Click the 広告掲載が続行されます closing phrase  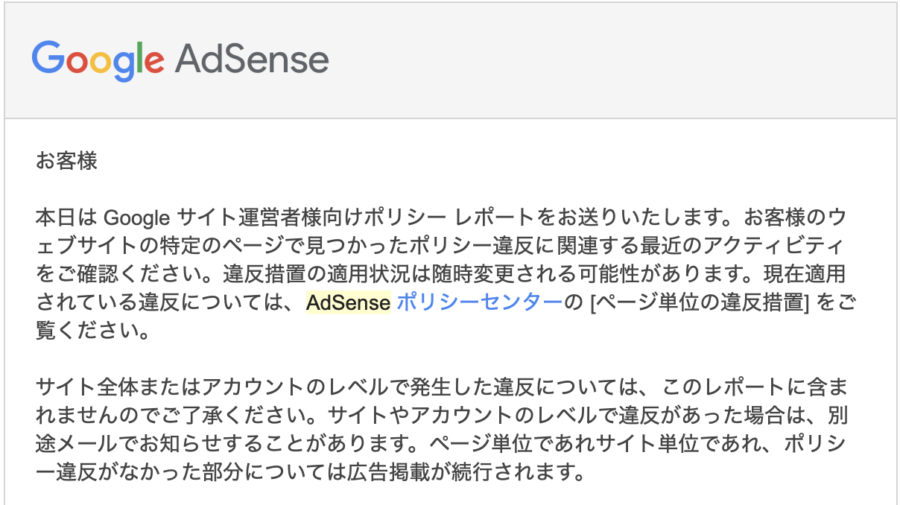click(465, 472)
